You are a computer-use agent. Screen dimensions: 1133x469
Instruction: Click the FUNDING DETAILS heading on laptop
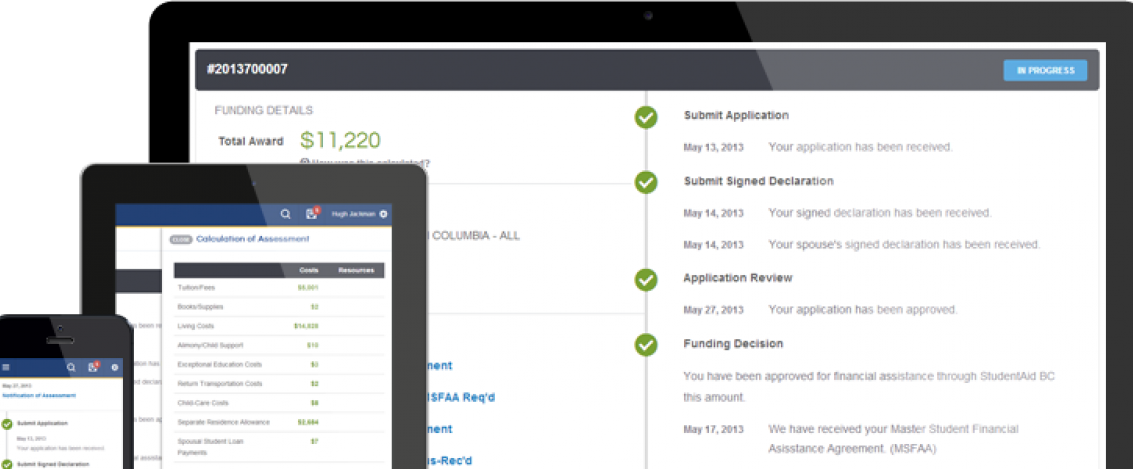tap(264, 111)
